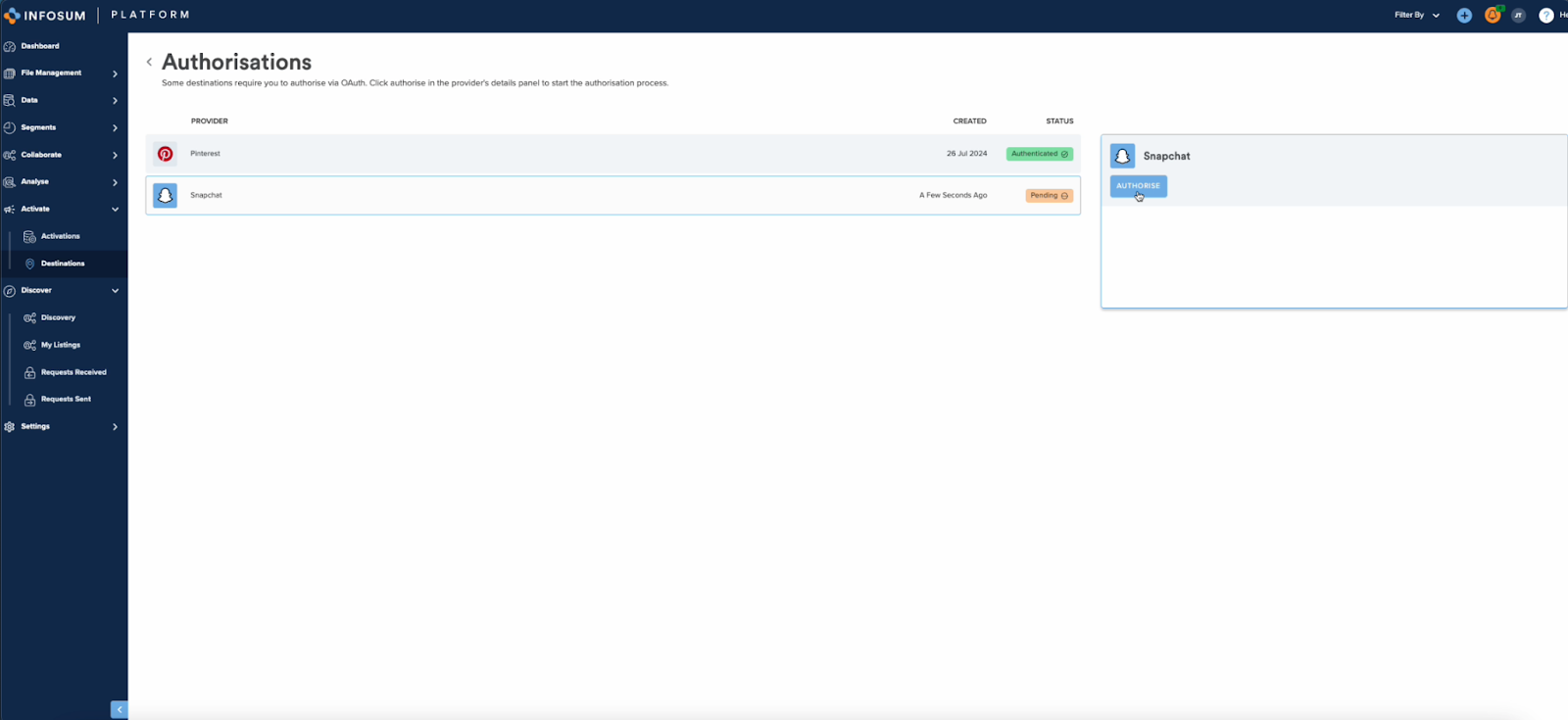Click the Destinations pin icon
Image resolution: width=1568 pixels, height=720 pixels.
(29, 264)
